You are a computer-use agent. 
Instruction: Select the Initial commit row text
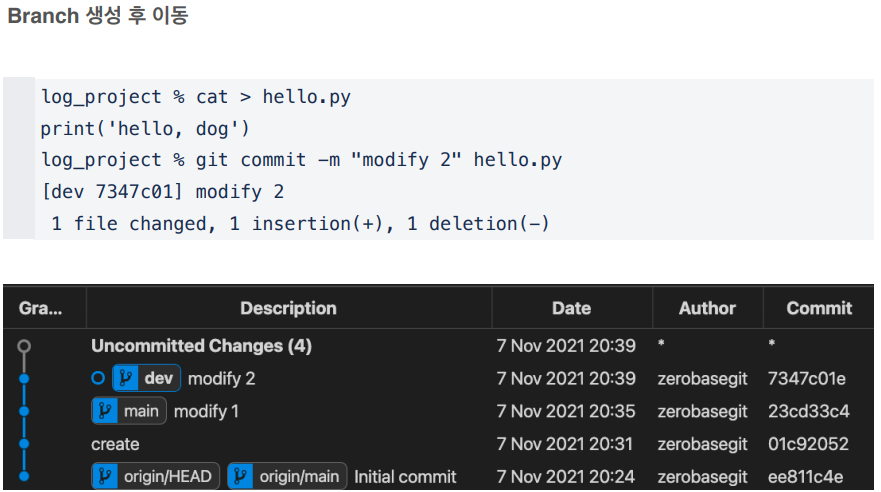click(405, 477)
